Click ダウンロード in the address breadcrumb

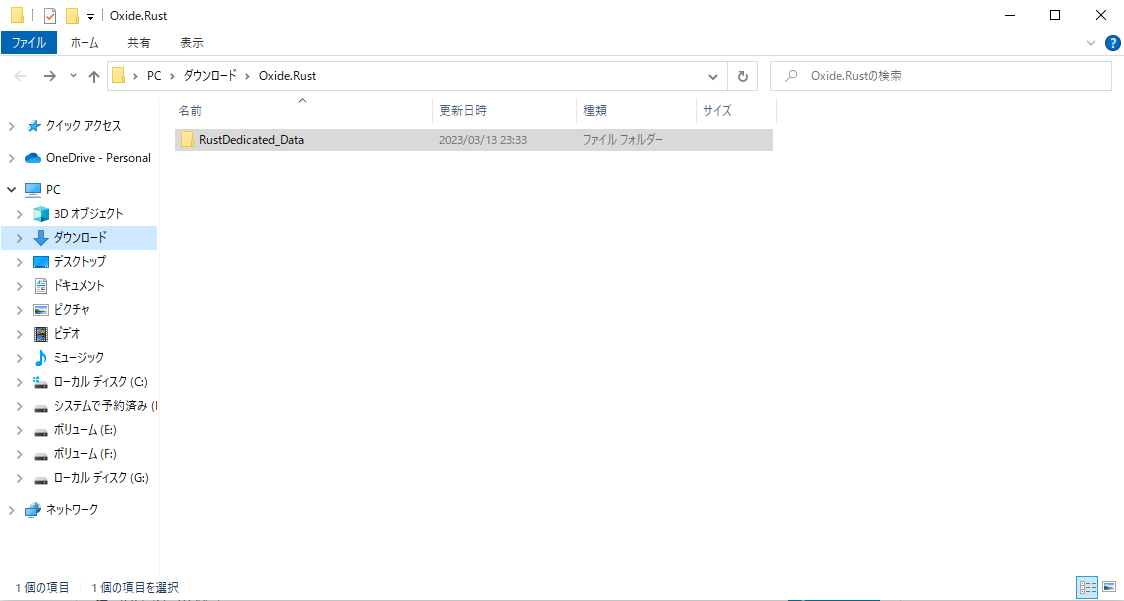210,76
